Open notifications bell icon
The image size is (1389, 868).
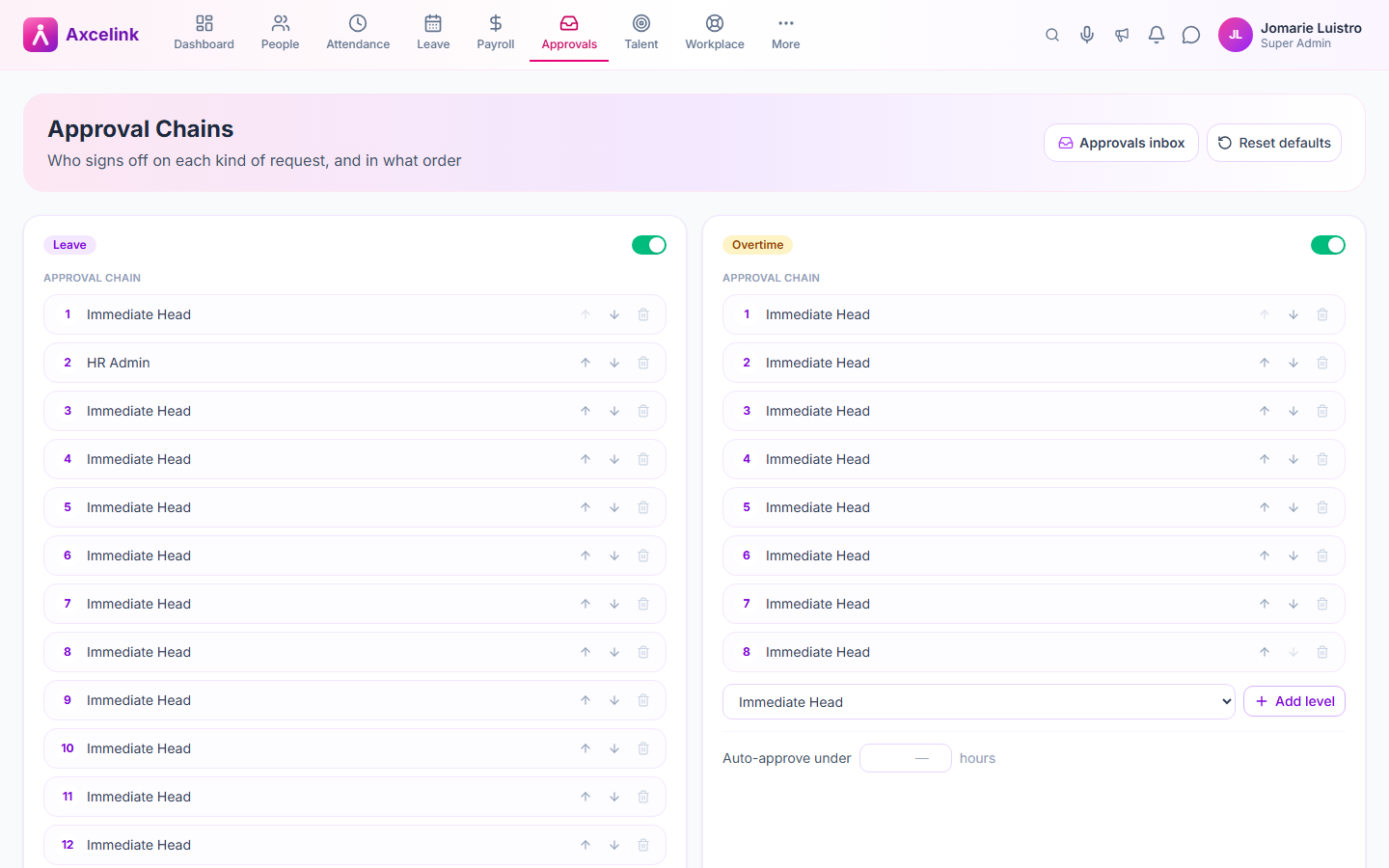[x=1157, y=35]
